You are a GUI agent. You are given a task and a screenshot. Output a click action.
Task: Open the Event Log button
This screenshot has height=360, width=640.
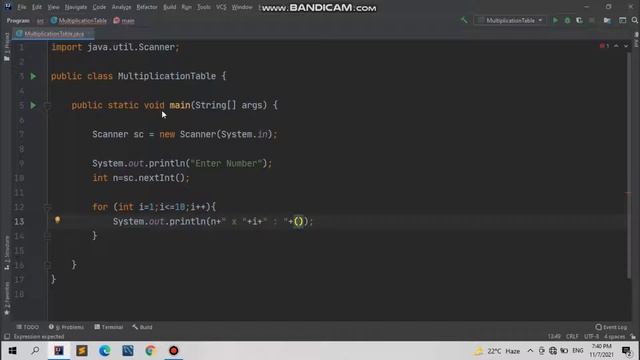[x=611, y=327]
